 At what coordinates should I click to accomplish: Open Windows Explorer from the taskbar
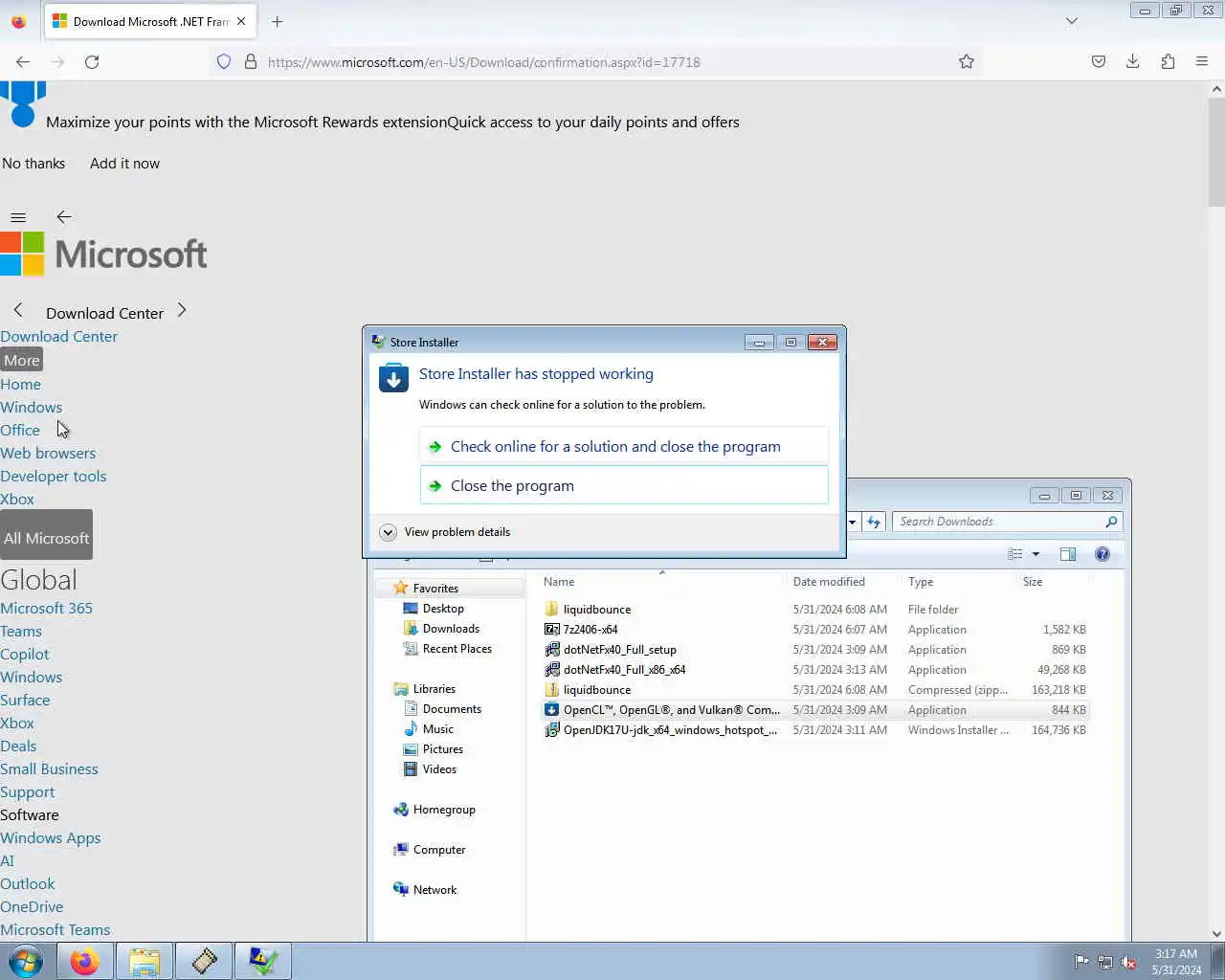(145, 961)
